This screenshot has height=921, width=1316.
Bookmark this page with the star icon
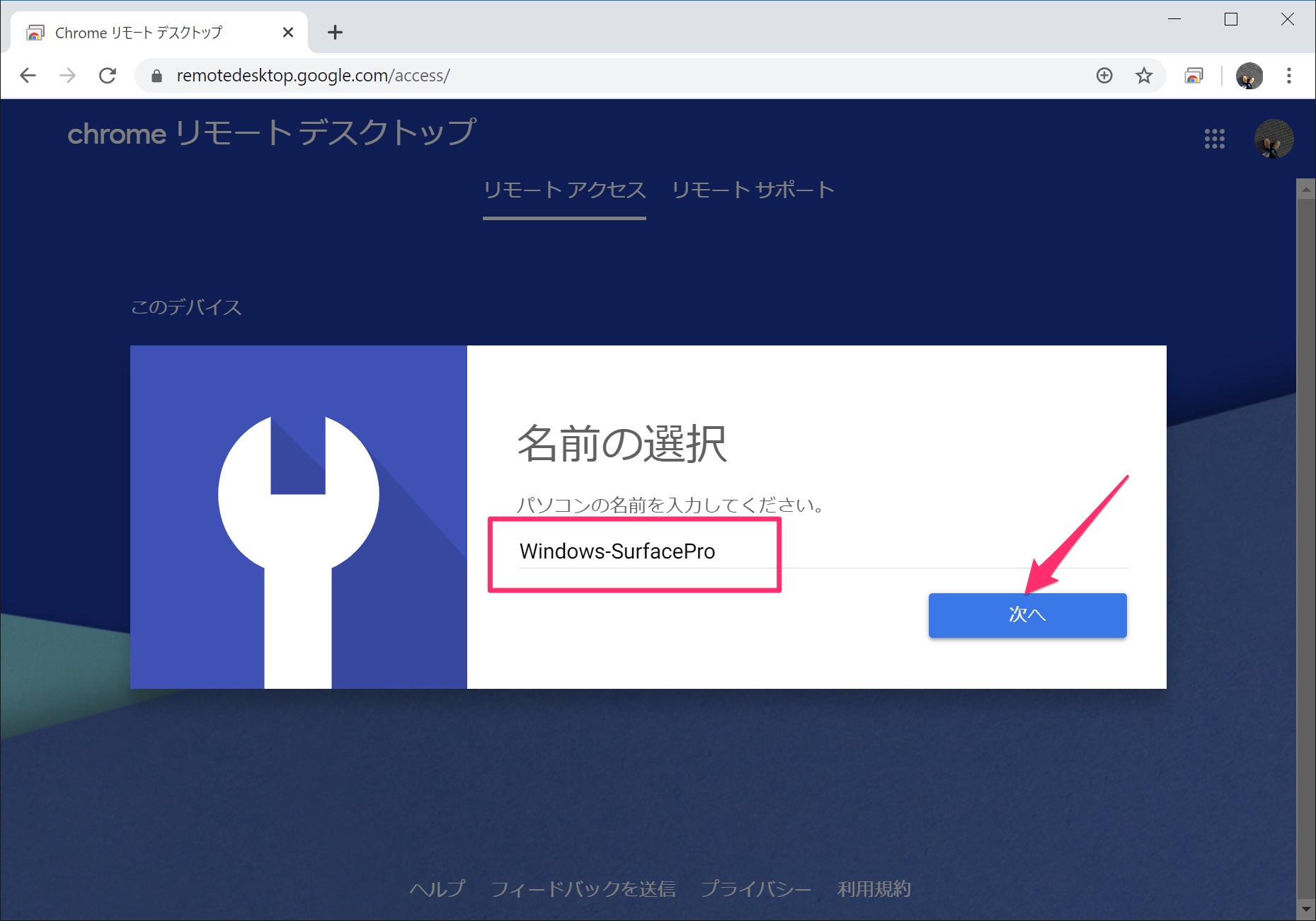click(x=1144, y=75)
